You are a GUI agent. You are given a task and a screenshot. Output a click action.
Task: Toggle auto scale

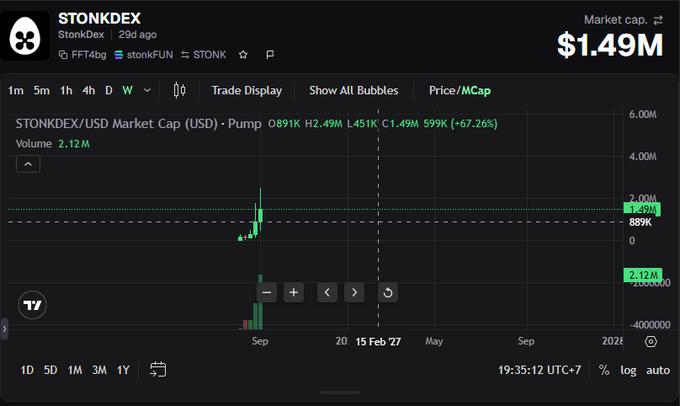pyautogui.click(x=658, y=370)
